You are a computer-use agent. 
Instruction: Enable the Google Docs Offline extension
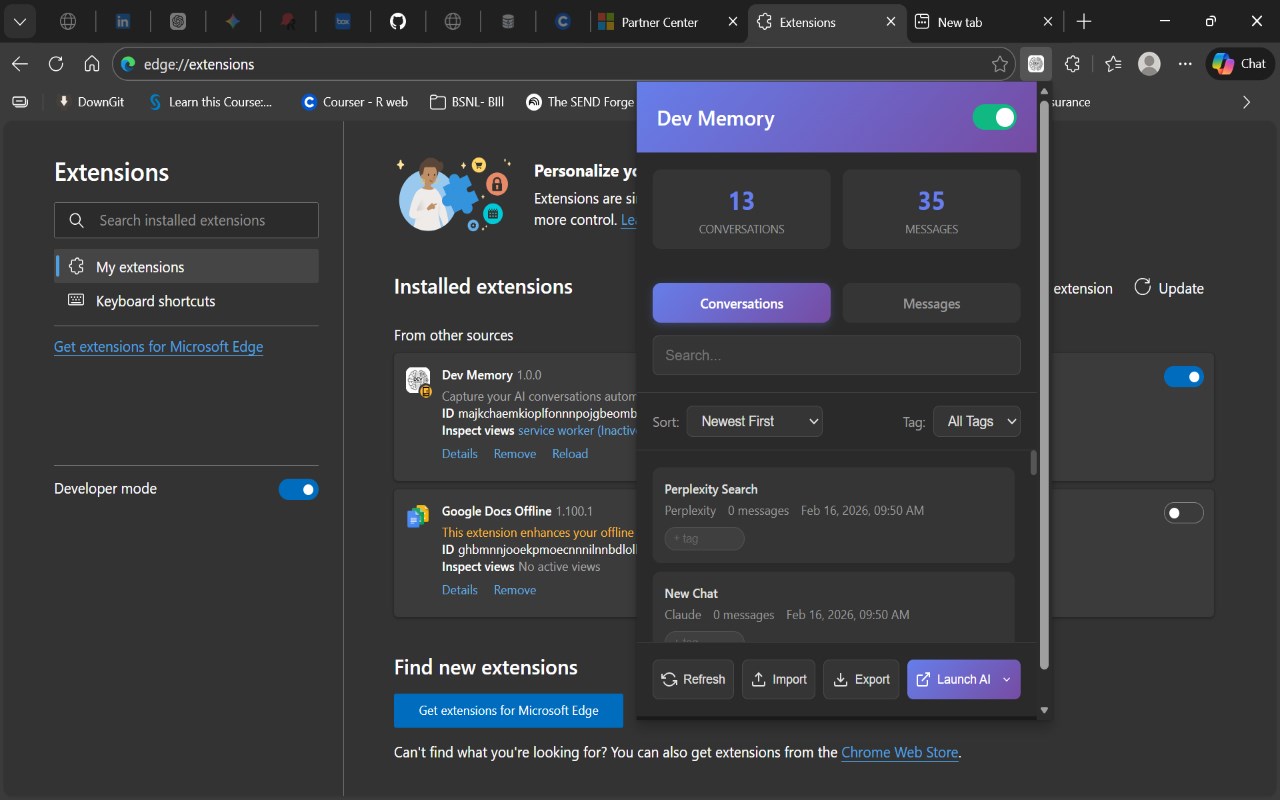pos(1184,513)
